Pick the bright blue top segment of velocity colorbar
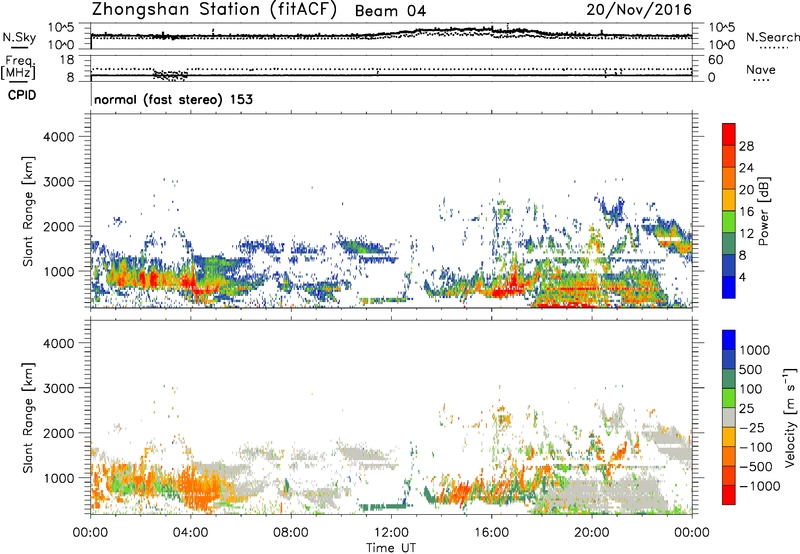 (729, 340)
